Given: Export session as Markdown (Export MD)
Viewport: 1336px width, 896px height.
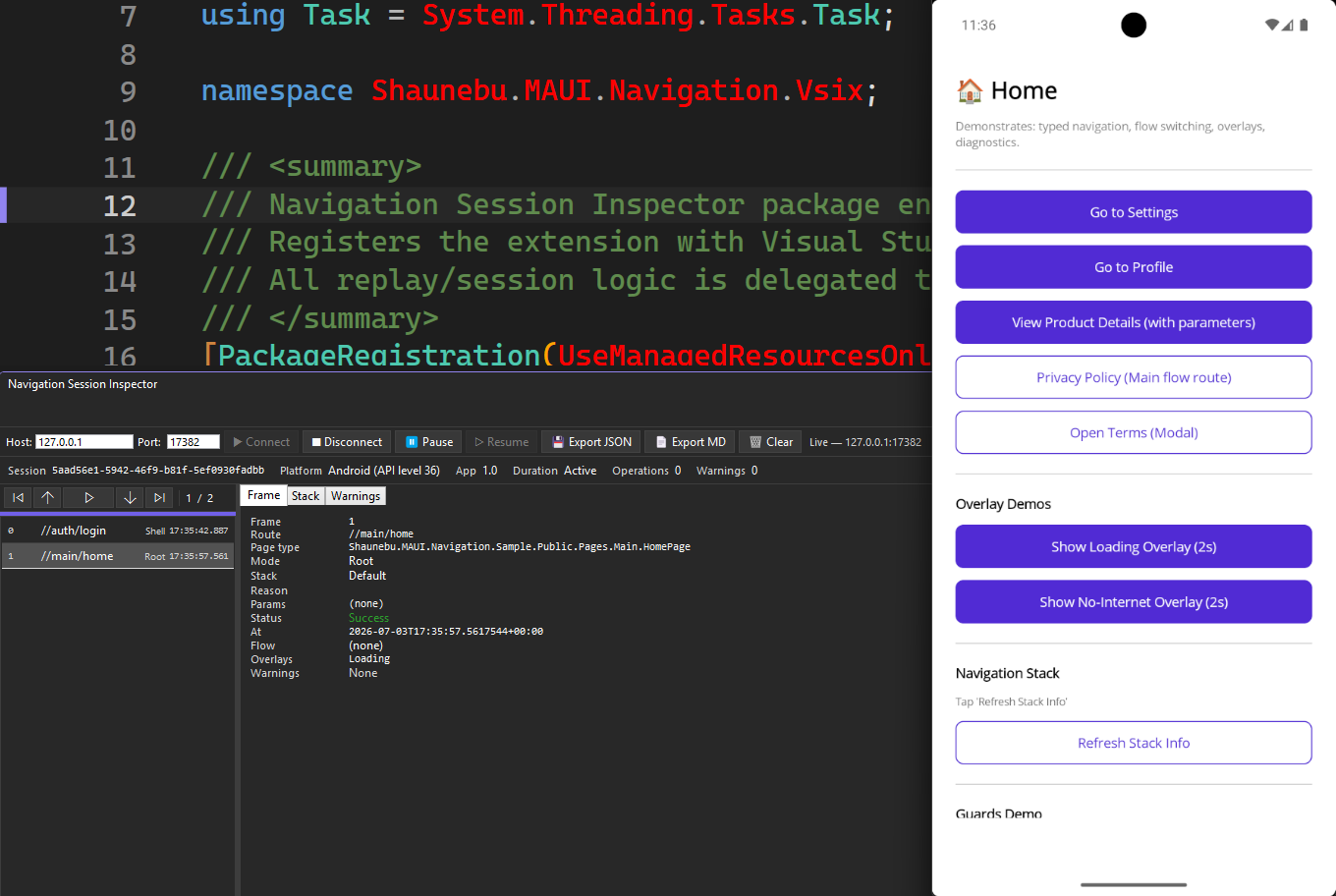Looking at the screenshot, I should tap(691, 442).
